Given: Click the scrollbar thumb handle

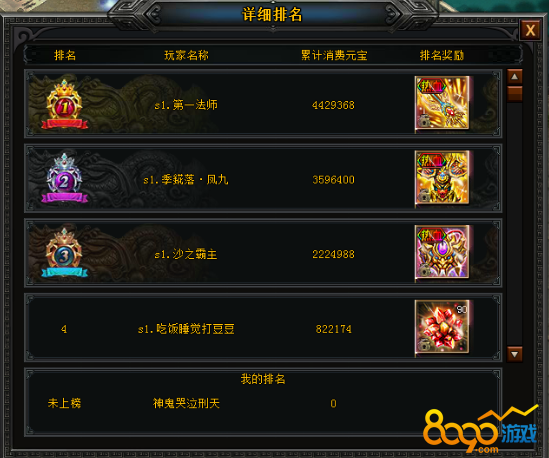Looking at the screenshot, I should pyautogui.click(x=514, y=94).
